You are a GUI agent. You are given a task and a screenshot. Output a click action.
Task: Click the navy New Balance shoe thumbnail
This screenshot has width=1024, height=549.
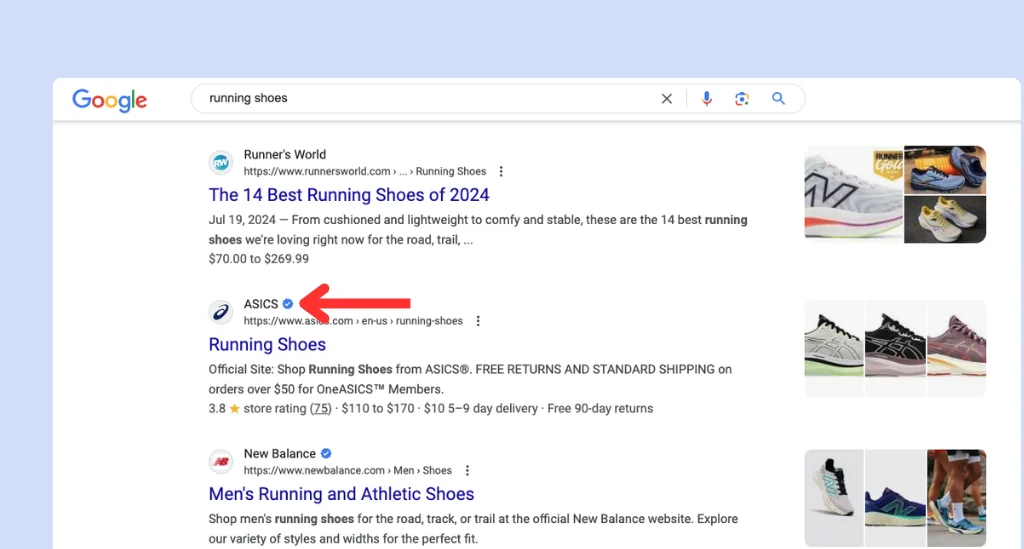895,497
